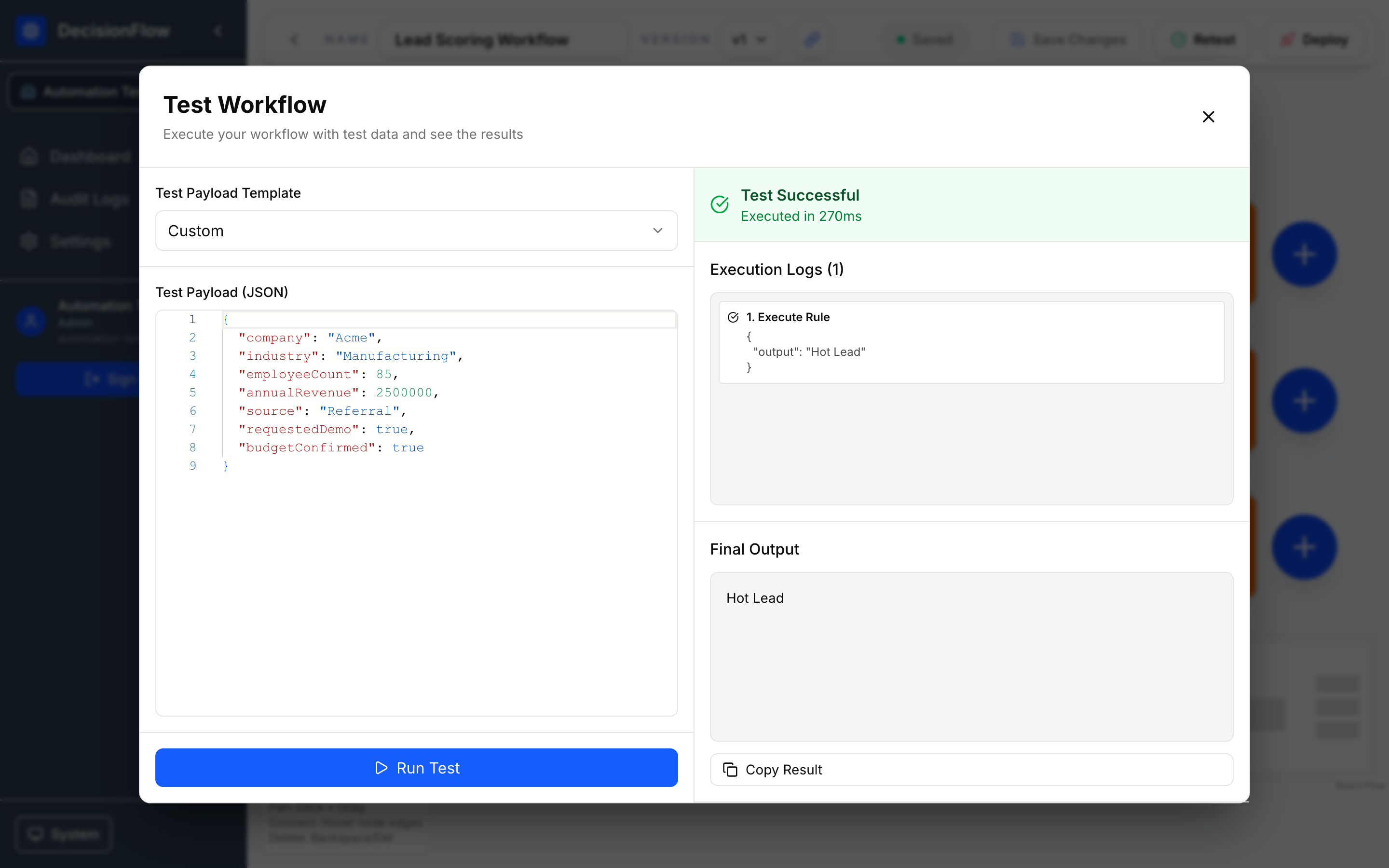Click the "Referral" source value
The height and width of the screenshot is (868, 1389).
(x=359, y=411)
